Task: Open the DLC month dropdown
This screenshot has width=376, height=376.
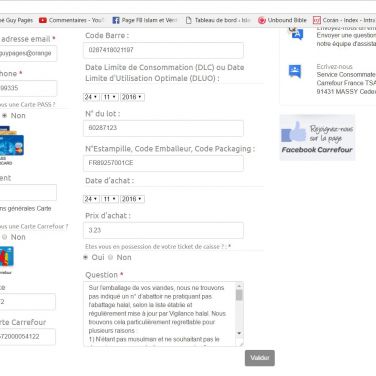Action: [110, 97]
